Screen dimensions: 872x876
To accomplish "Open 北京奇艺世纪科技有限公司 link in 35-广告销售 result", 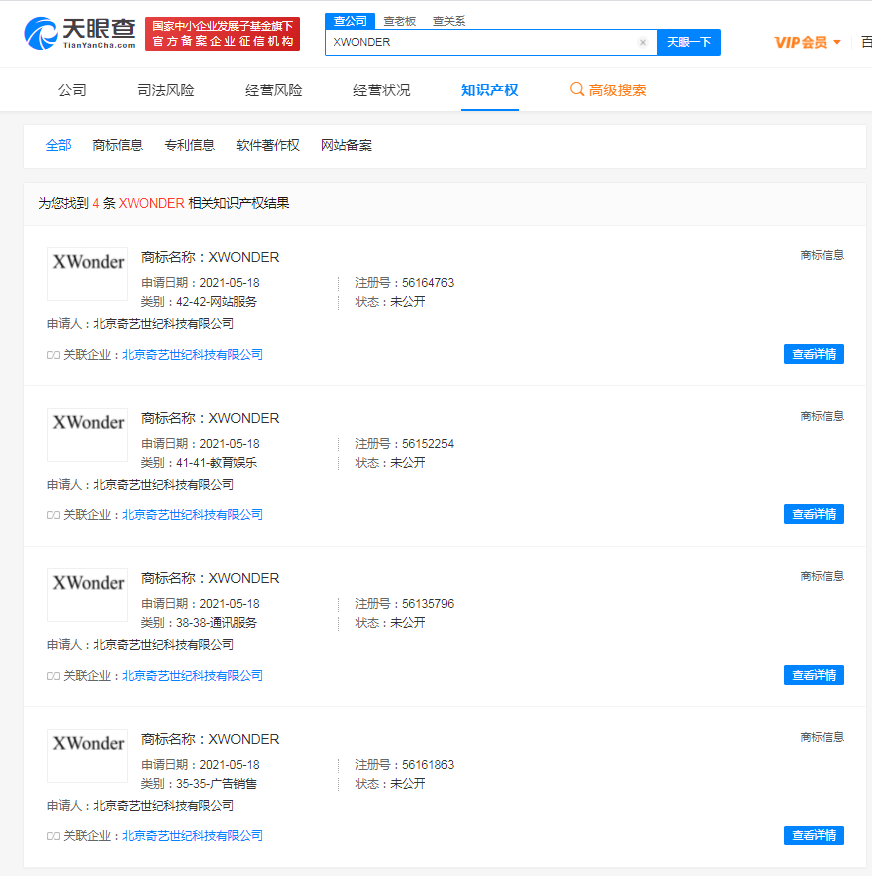I will (x=192, y=836).
